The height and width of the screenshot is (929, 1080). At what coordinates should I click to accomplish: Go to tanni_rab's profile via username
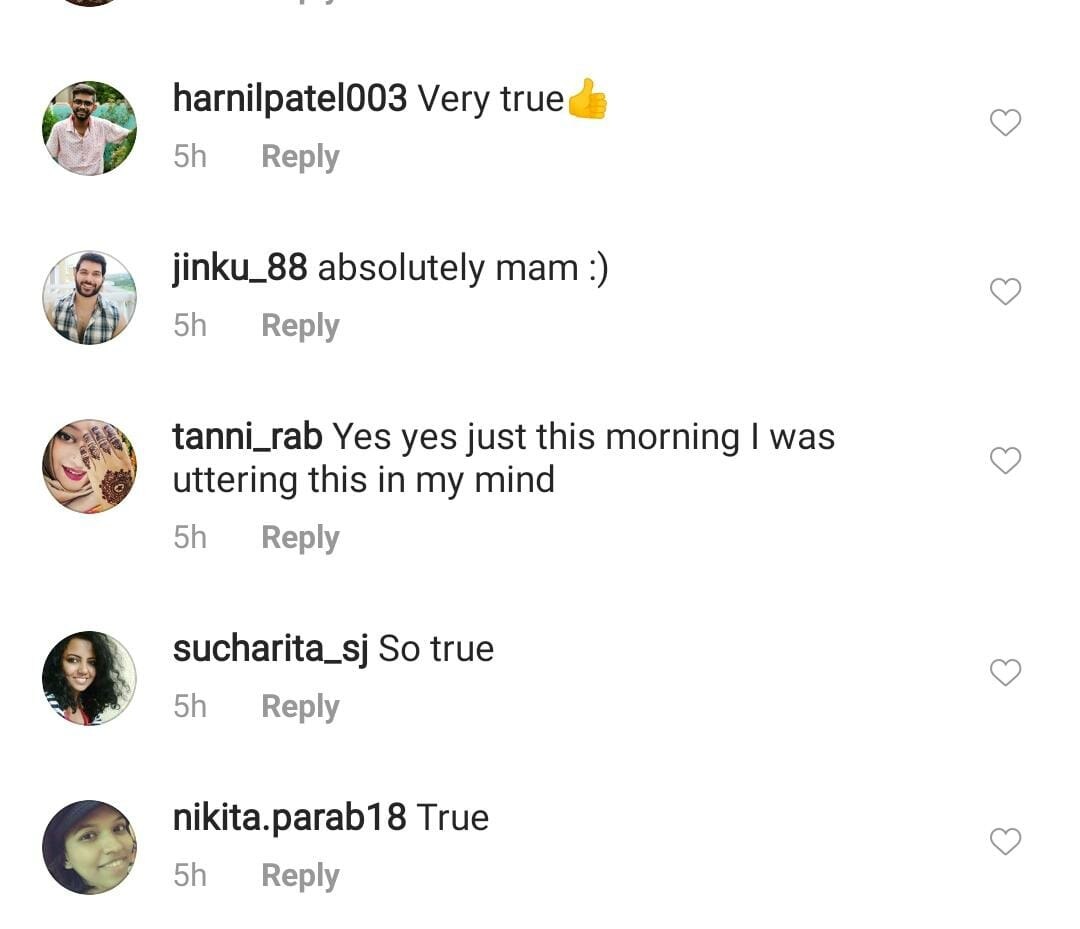tap(247, 437)
